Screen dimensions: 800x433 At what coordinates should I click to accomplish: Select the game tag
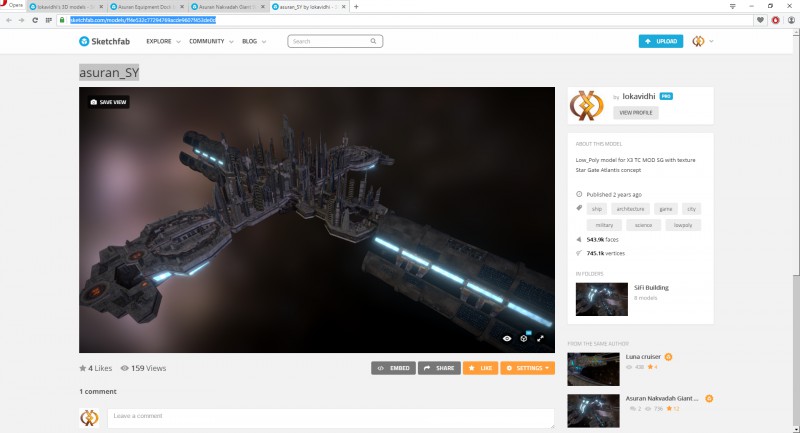(x=665, y=209)
